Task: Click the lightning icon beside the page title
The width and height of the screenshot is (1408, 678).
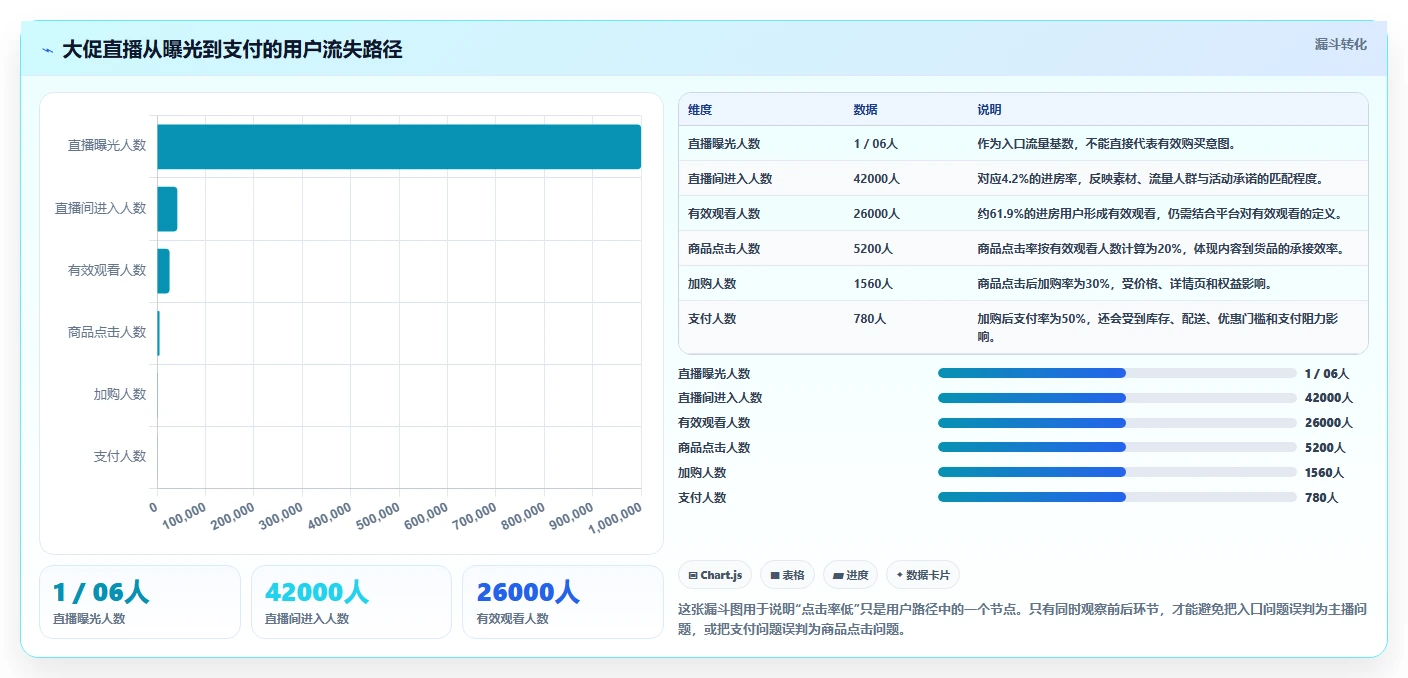Action: pyautogui.click(x=48, y=50)
